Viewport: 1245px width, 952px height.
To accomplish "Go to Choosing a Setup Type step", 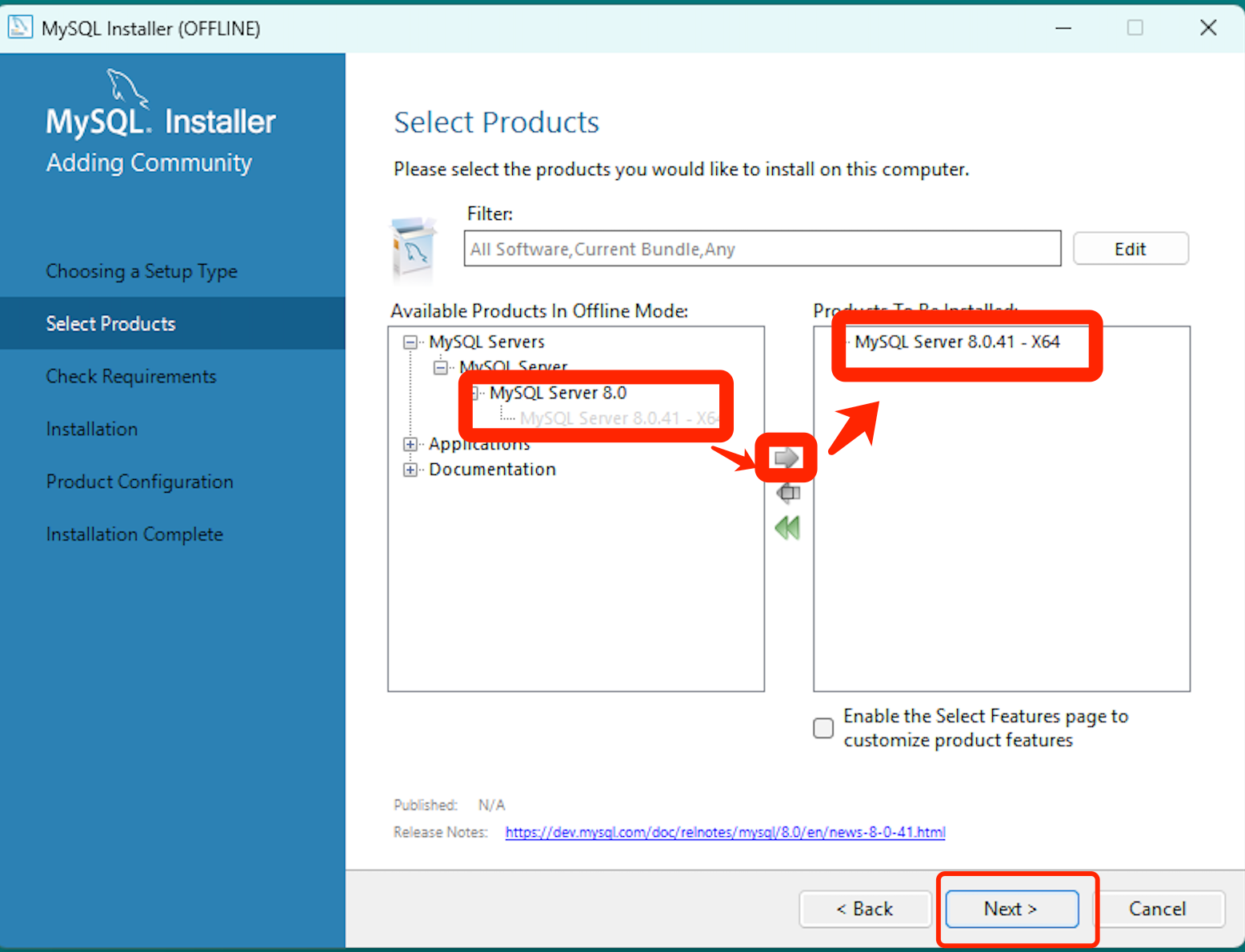I will click(142, 271).
